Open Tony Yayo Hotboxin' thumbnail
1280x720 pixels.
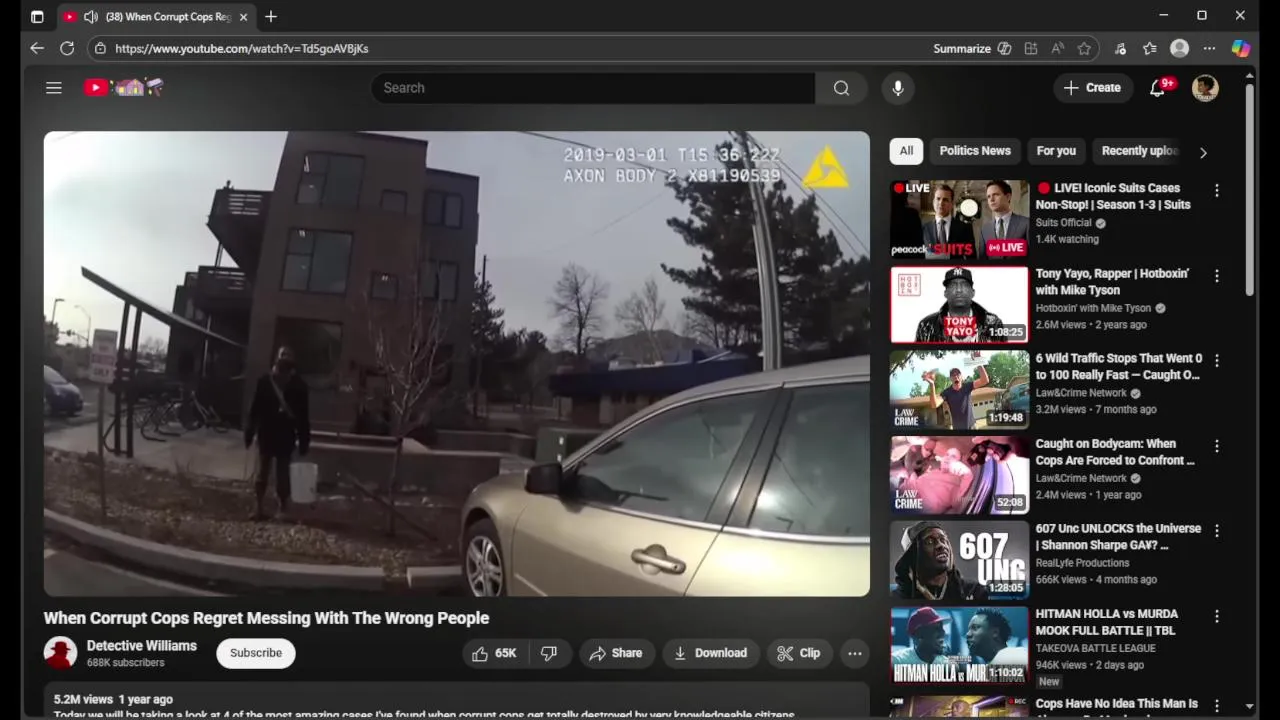959,304
